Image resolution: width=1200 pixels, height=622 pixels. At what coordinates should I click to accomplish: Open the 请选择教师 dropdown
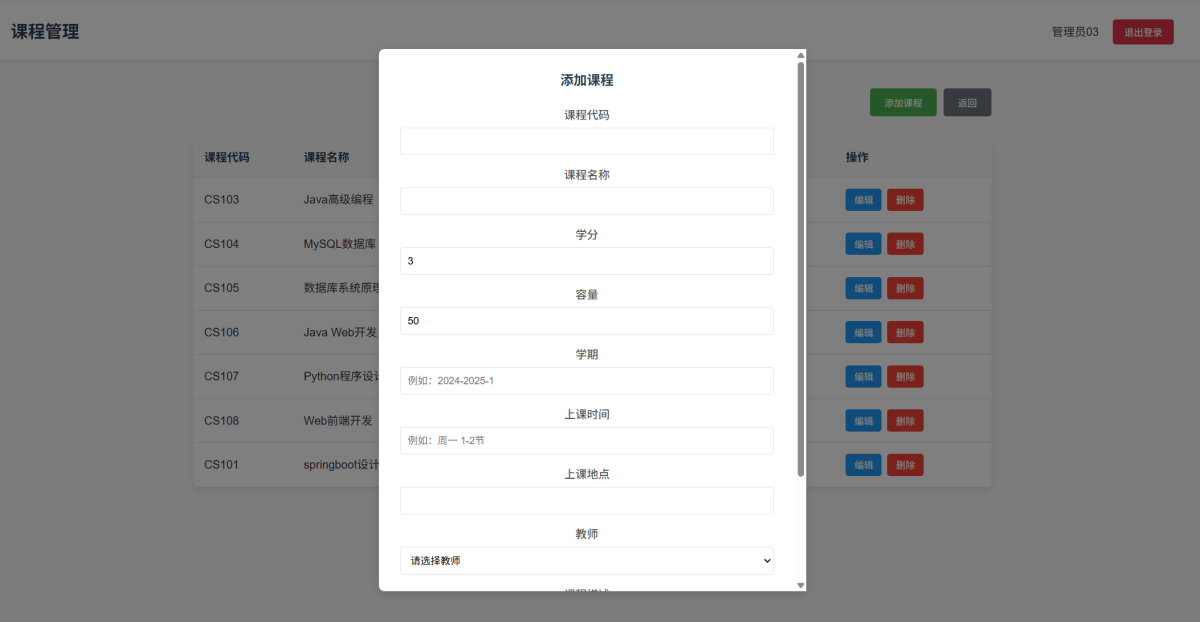[586, 561]
